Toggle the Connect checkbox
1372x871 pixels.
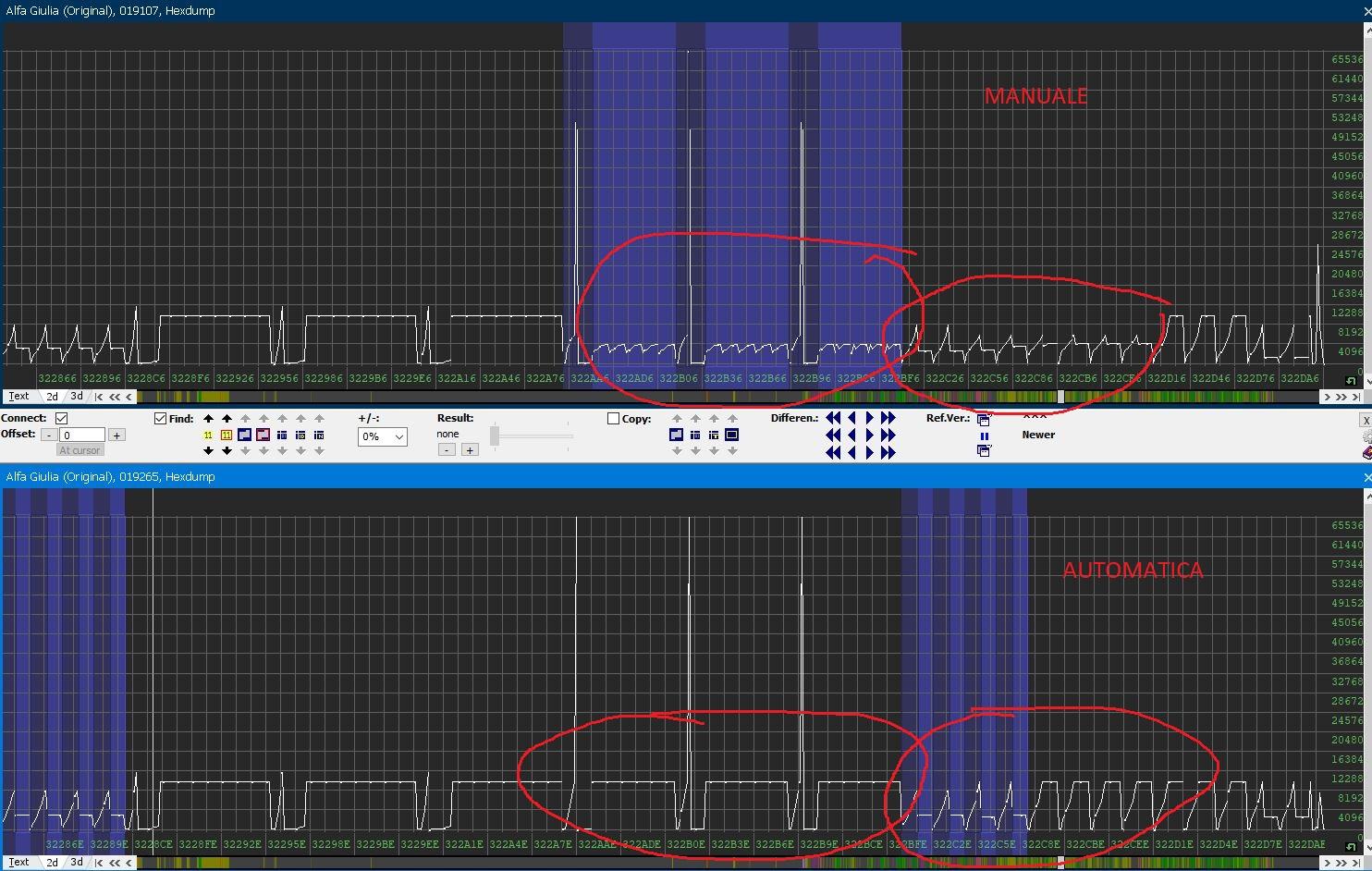click(x=62, y=418)
